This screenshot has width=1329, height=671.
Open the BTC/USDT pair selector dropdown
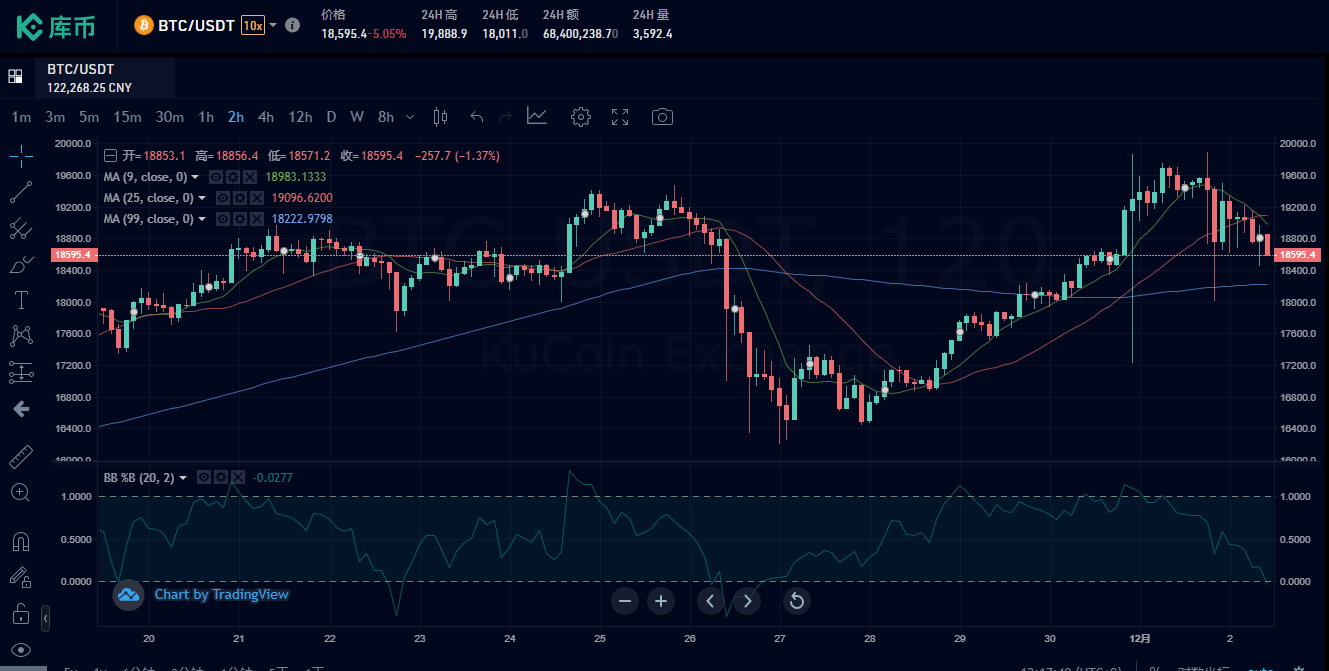[x=273, y=25]
